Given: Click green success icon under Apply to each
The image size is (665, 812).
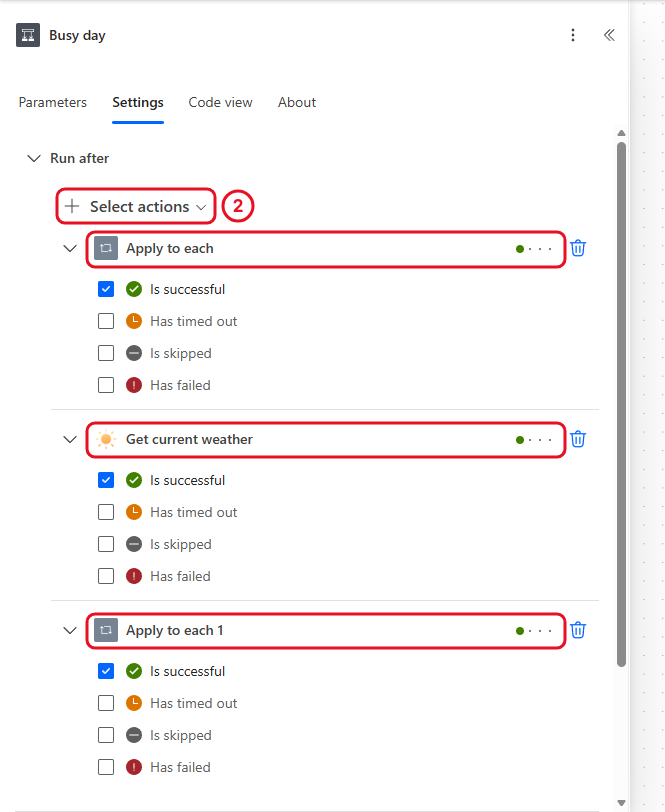Looking at the screenshot, I should pyautogui.click(x=134, y=289).
